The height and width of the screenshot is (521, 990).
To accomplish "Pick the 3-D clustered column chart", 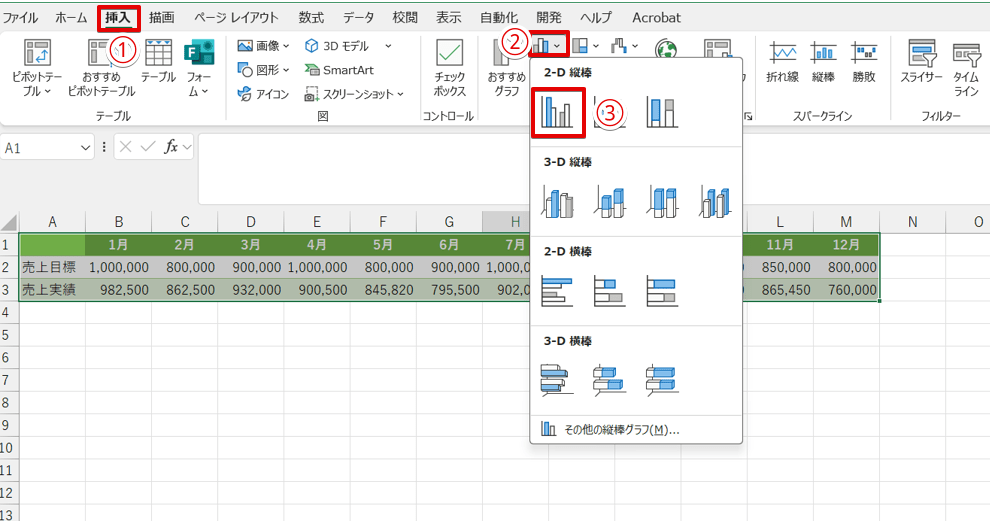I will [x=556, y=202].
